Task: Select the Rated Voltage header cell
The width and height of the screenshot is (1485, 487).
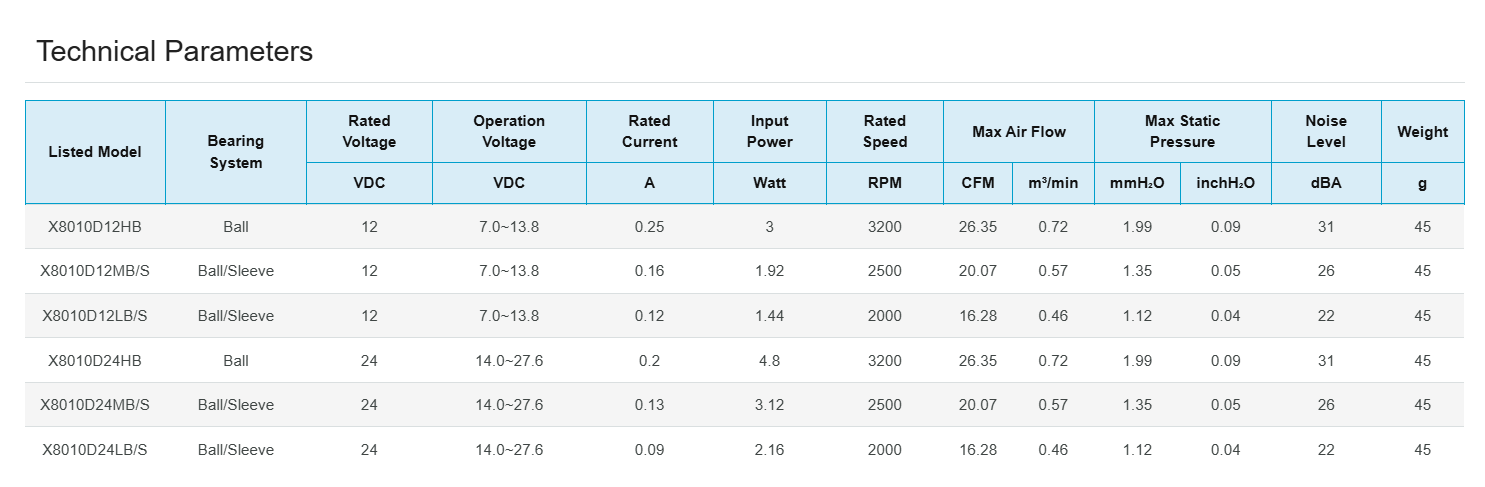Action: pos(369,131)
